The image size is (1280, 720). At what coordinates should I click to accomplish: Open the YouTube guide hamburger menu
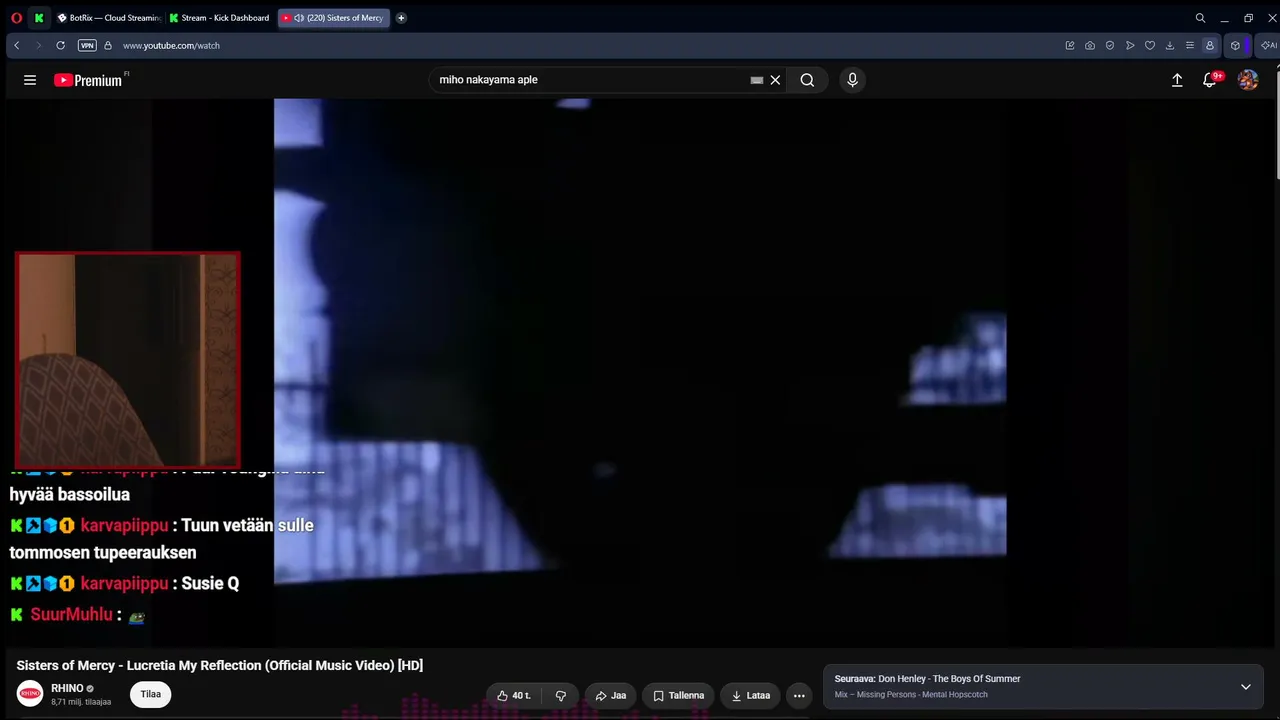(30, 80)
